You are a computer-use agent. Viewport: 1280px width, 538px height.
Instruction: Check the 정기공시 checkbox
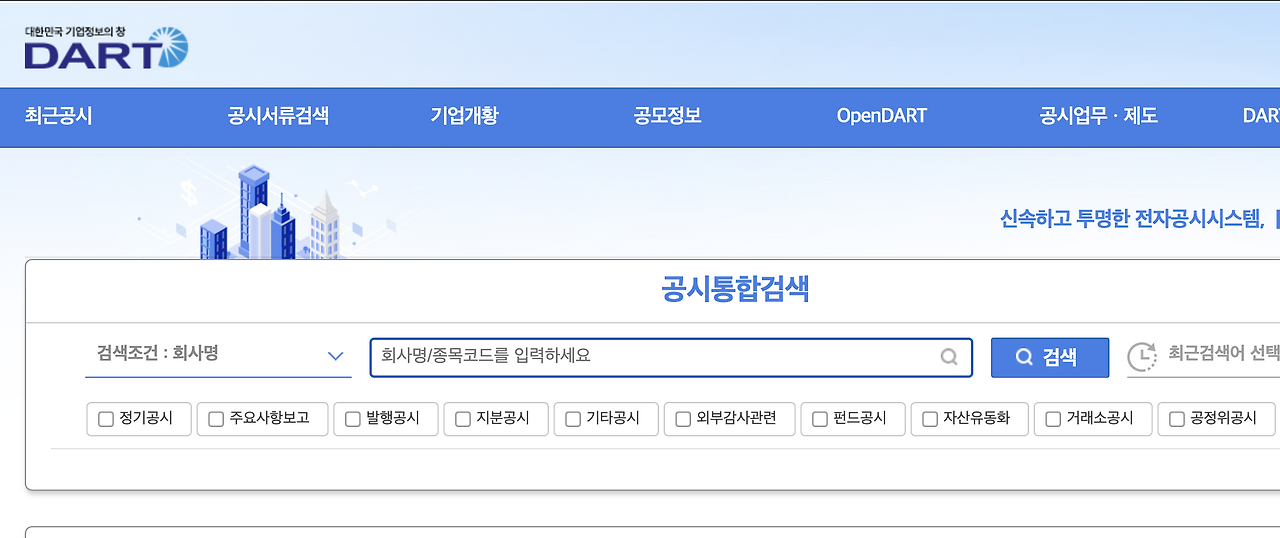[x=106, y=419]
